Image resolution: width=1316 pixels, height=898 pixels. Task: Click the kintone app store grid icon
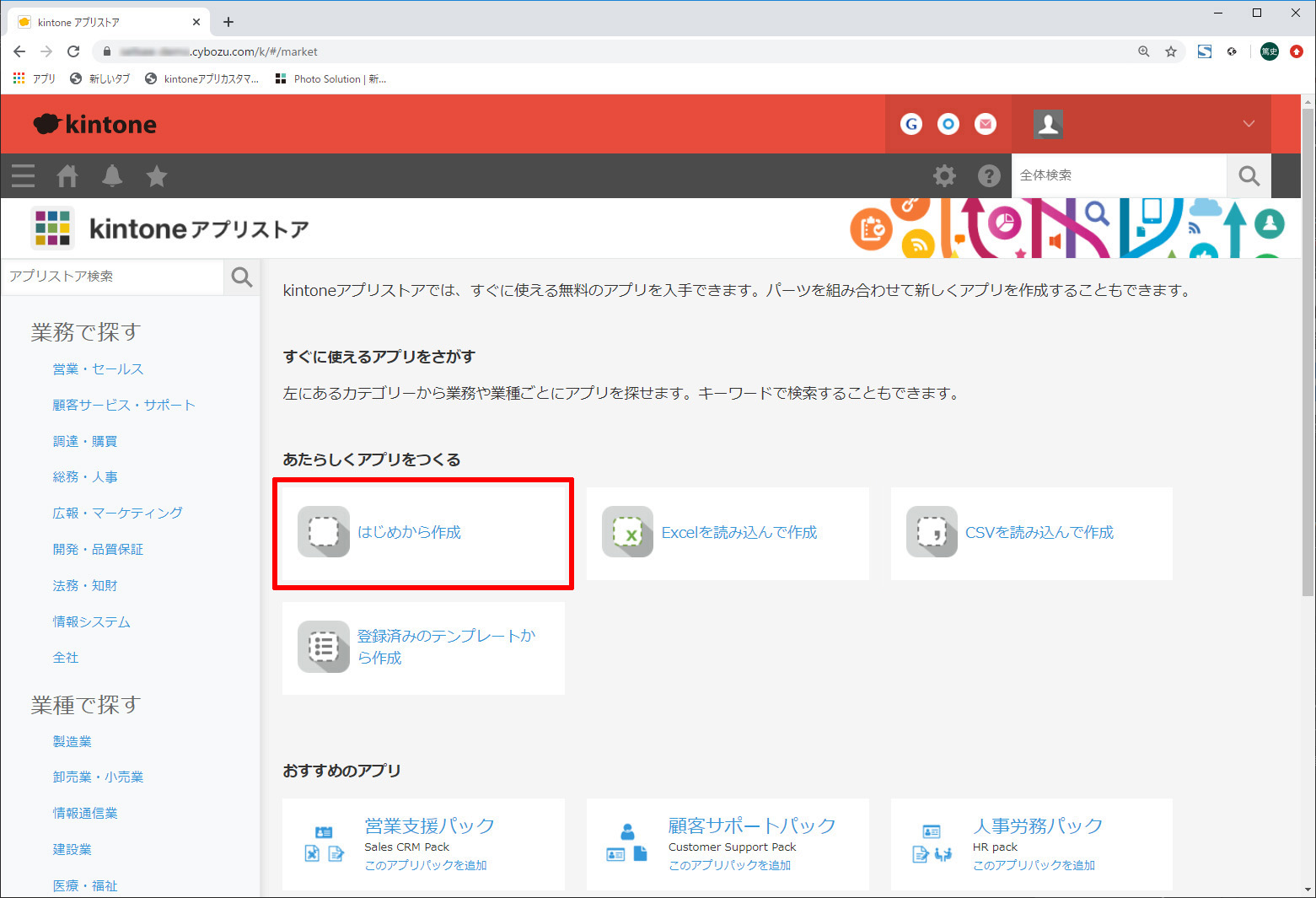coord(52,228)
